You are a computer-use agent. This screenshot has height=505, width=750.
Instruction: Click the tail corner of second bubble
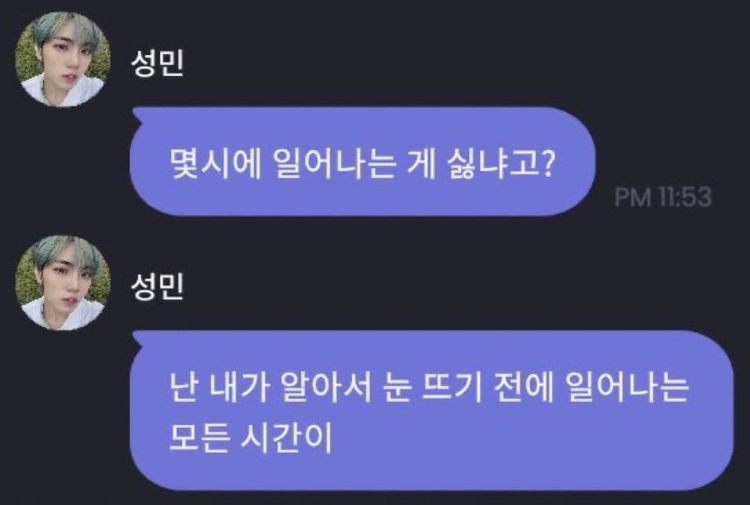coord(137,336)
